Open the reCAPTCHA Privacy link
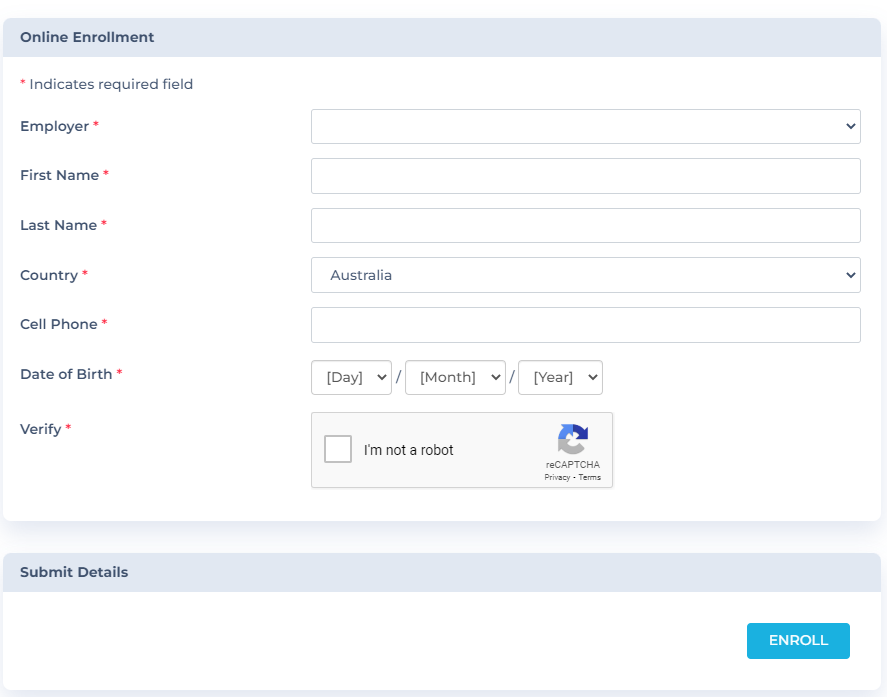Image resolution: width=887 pixels, height=697 pixels. click(x=557, y=477)
